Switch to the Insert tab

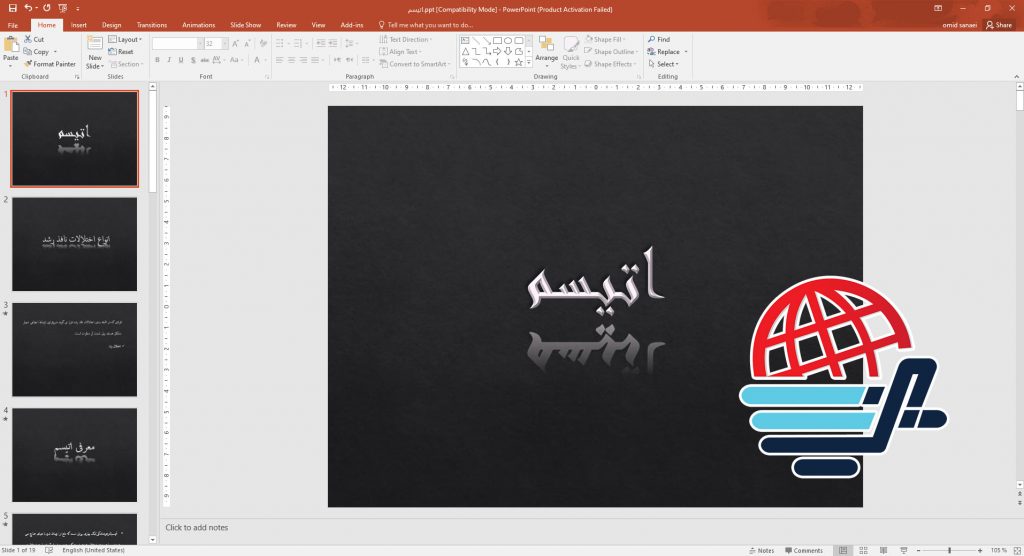[78, 25]
